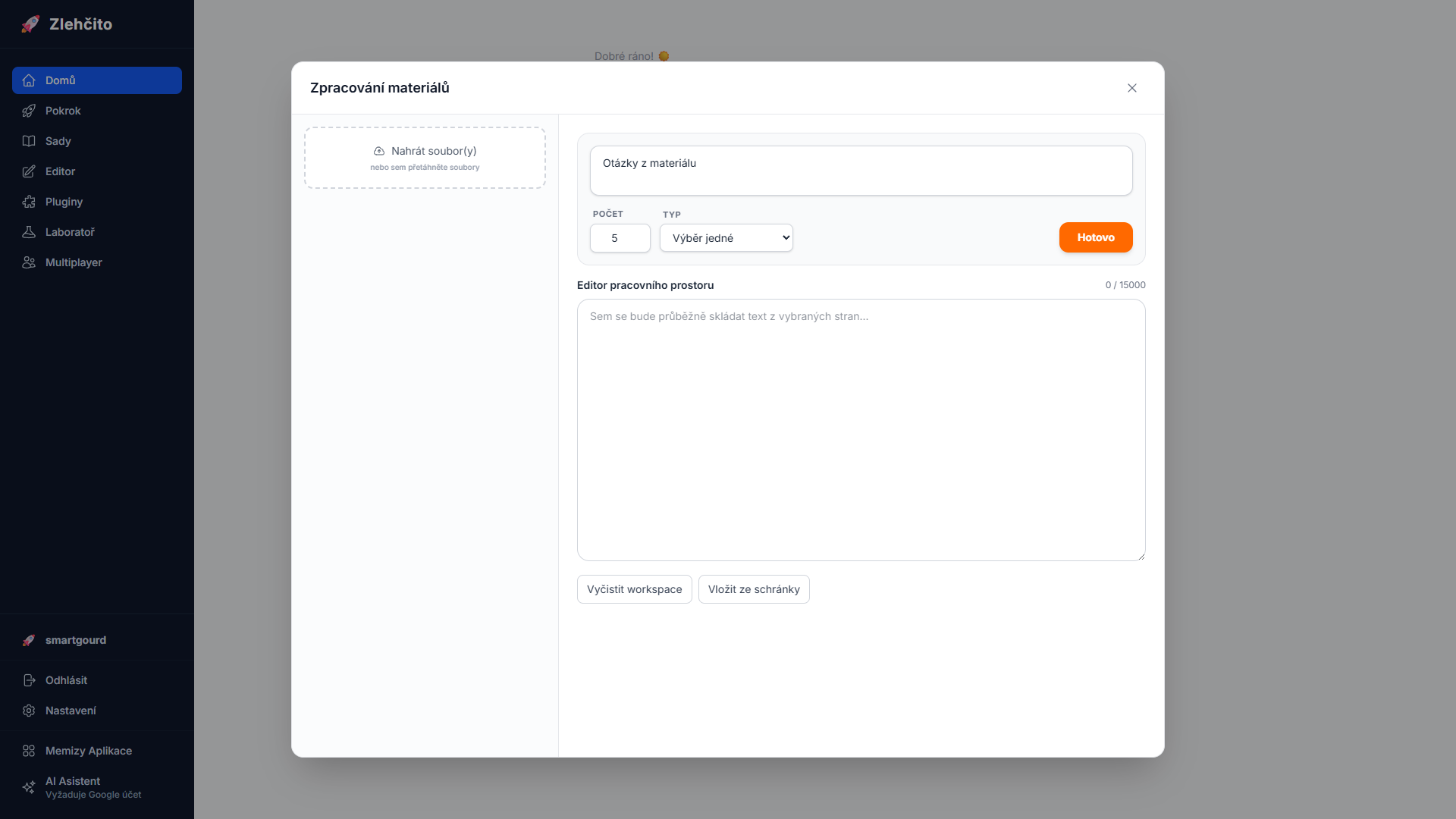Click the smartgourd rocket avatar icon
1456x819 pixels.
click(29, 640)
